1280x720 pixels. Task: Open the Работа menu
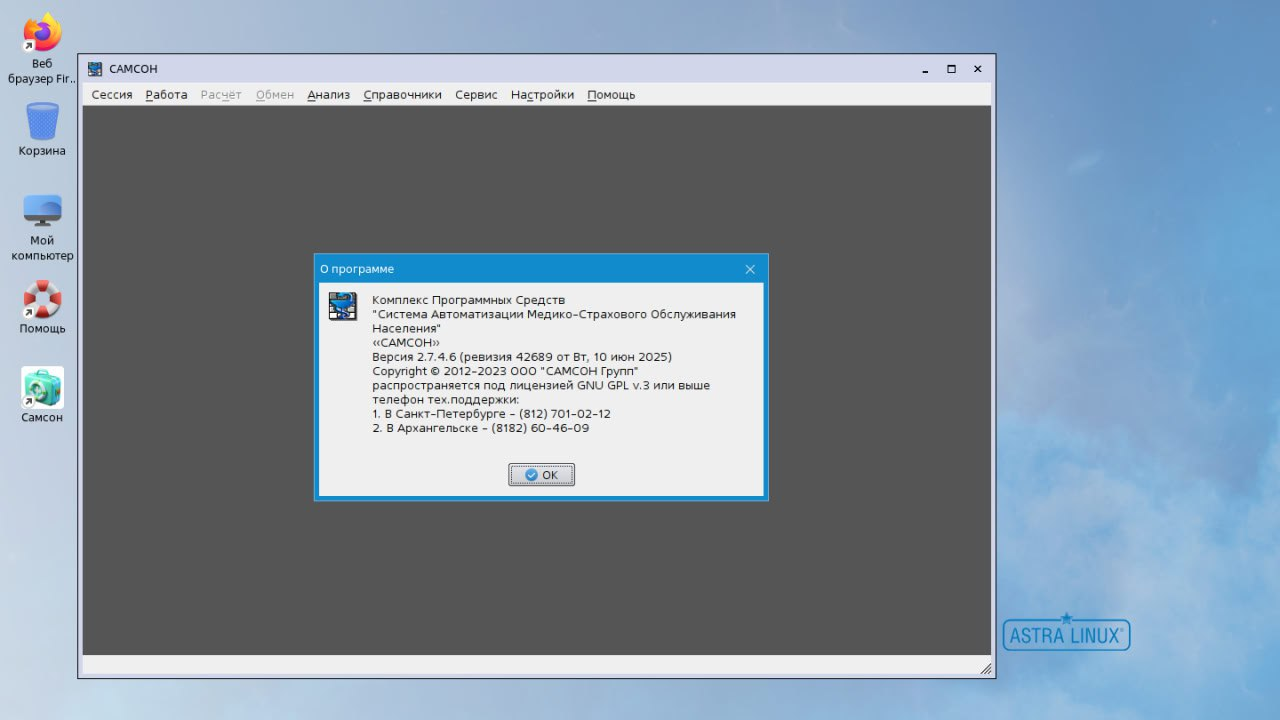pyautogui.click(x=166, y=95)
